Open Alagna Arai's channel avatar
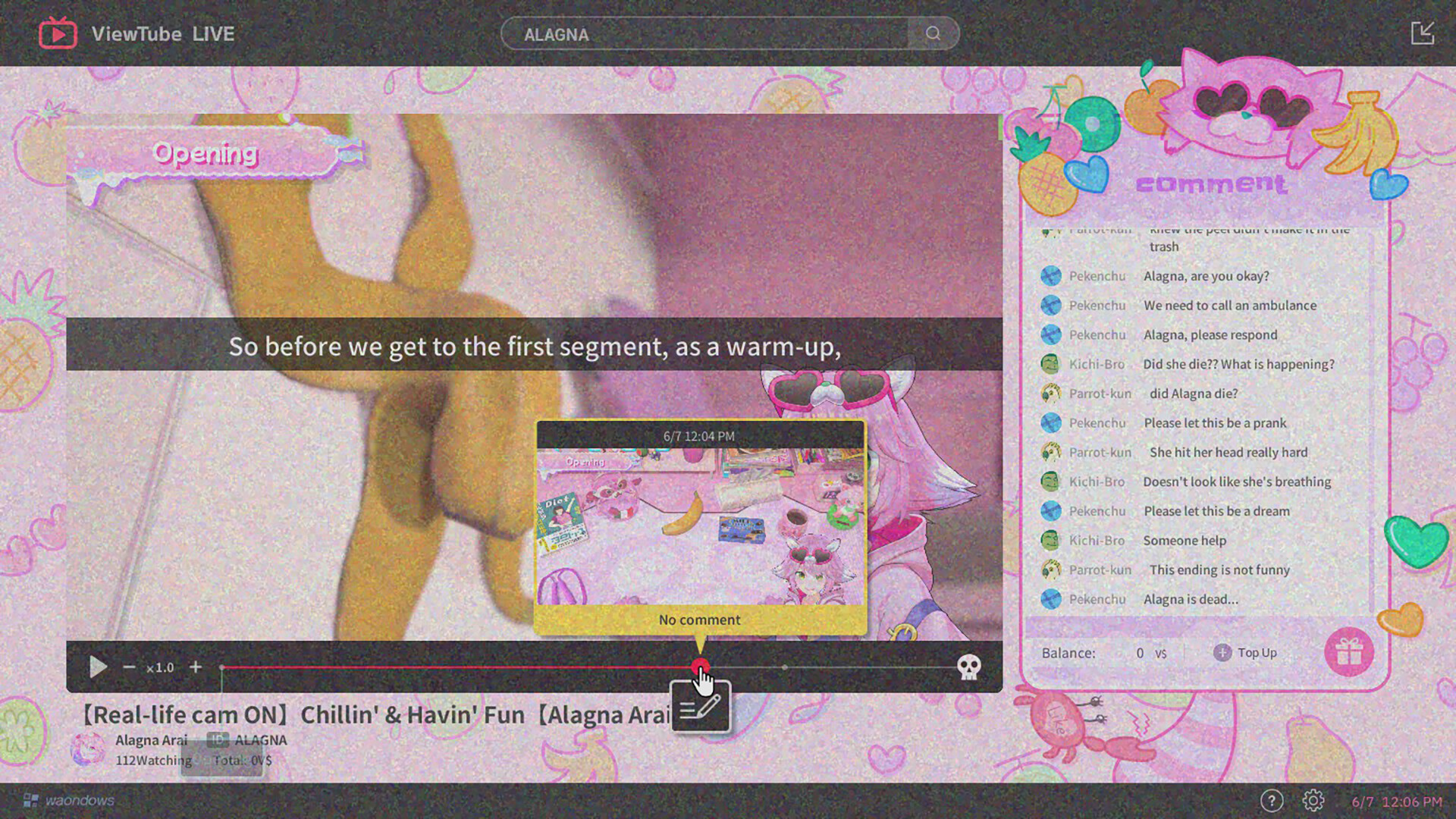 coord(90,748)
